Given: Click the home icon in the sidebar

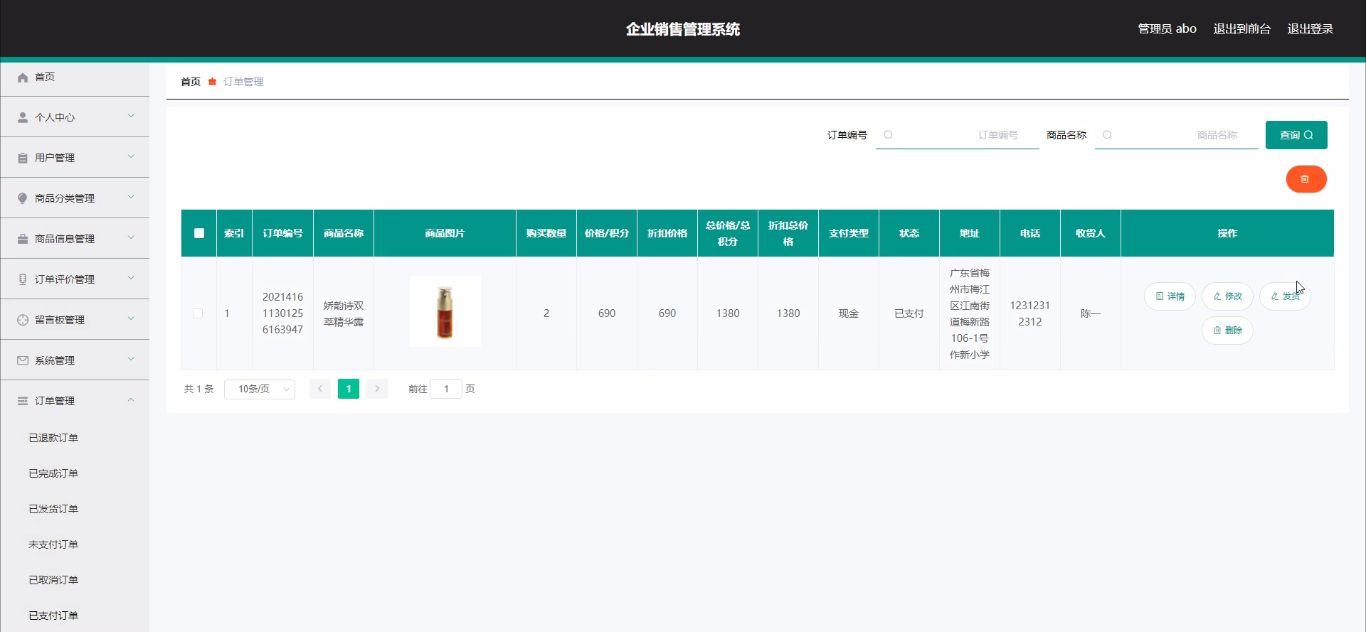Looking at the screenshot, I should point(23,77).
